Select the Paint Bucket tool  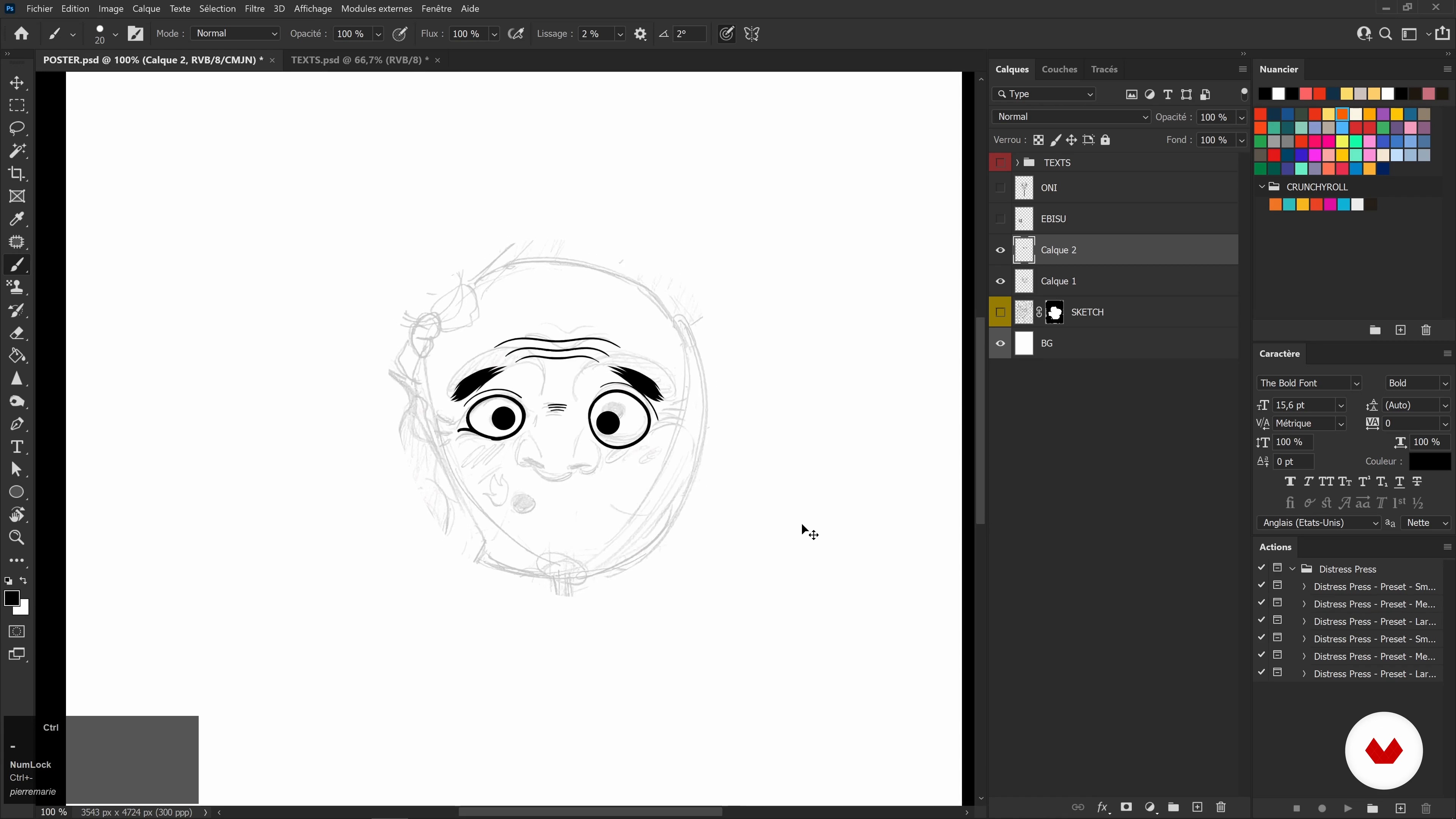click(17, 356)
